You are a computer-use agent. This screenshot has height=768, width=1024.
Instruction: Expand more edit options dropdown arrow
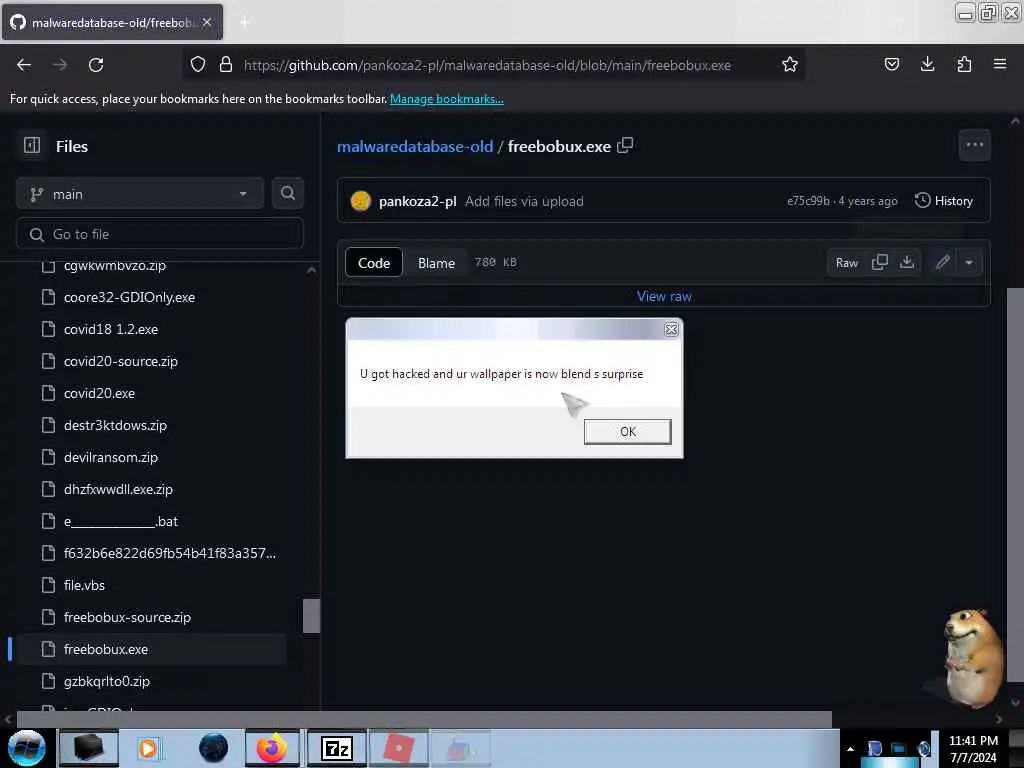point(969,263)
